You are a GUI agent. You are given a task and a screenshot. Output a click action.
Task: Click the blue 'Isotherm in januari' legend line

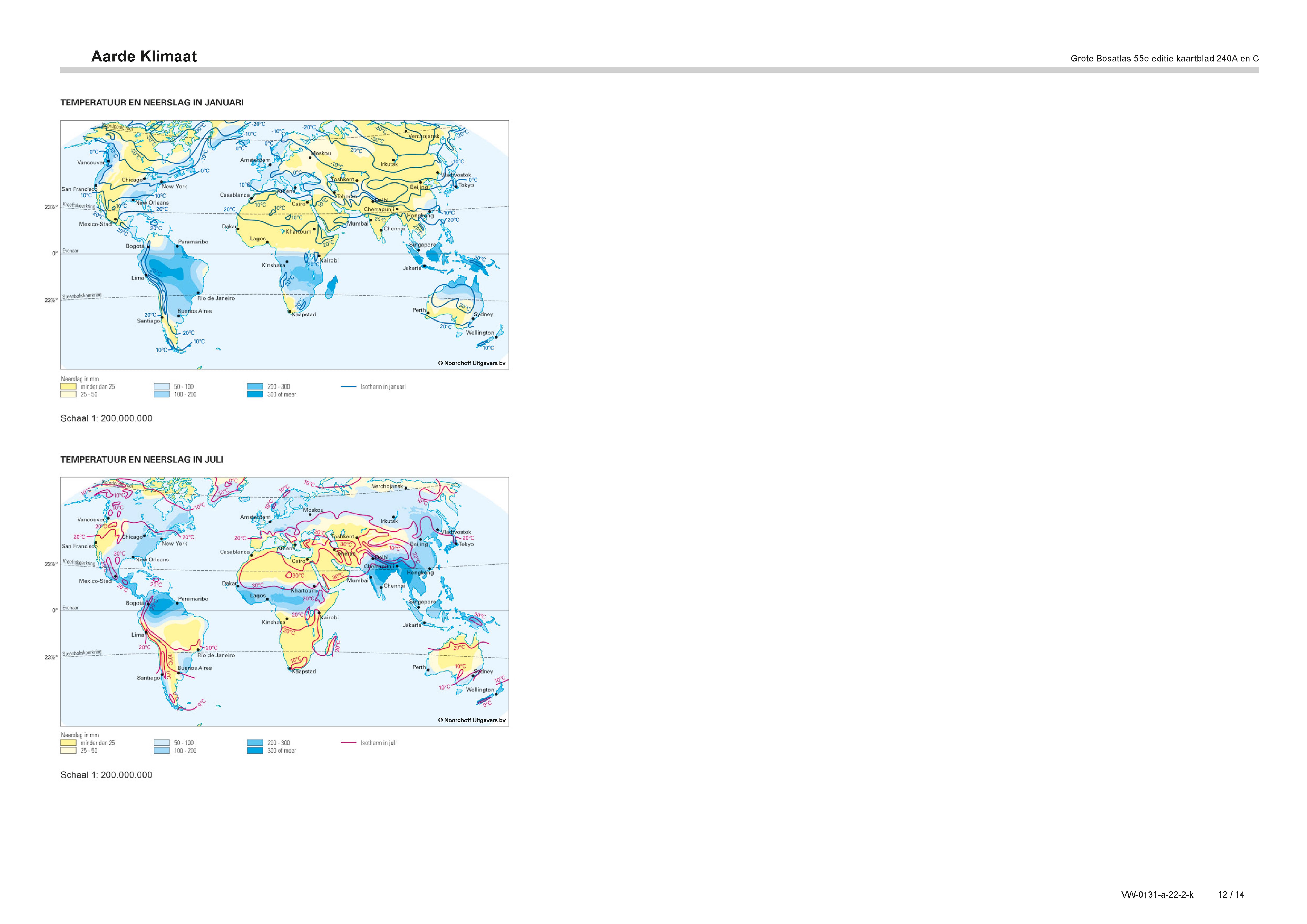348,387
